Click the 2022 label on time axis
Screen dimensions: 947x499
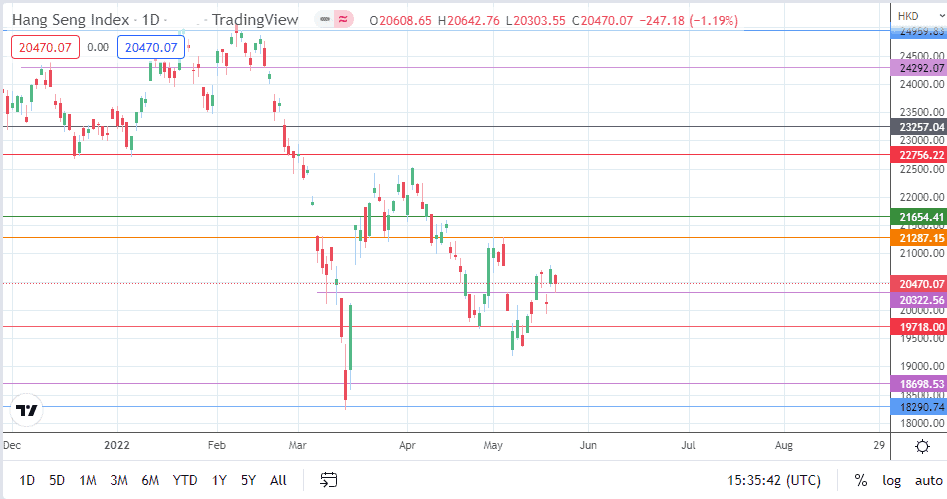click(x=117, y=445)
